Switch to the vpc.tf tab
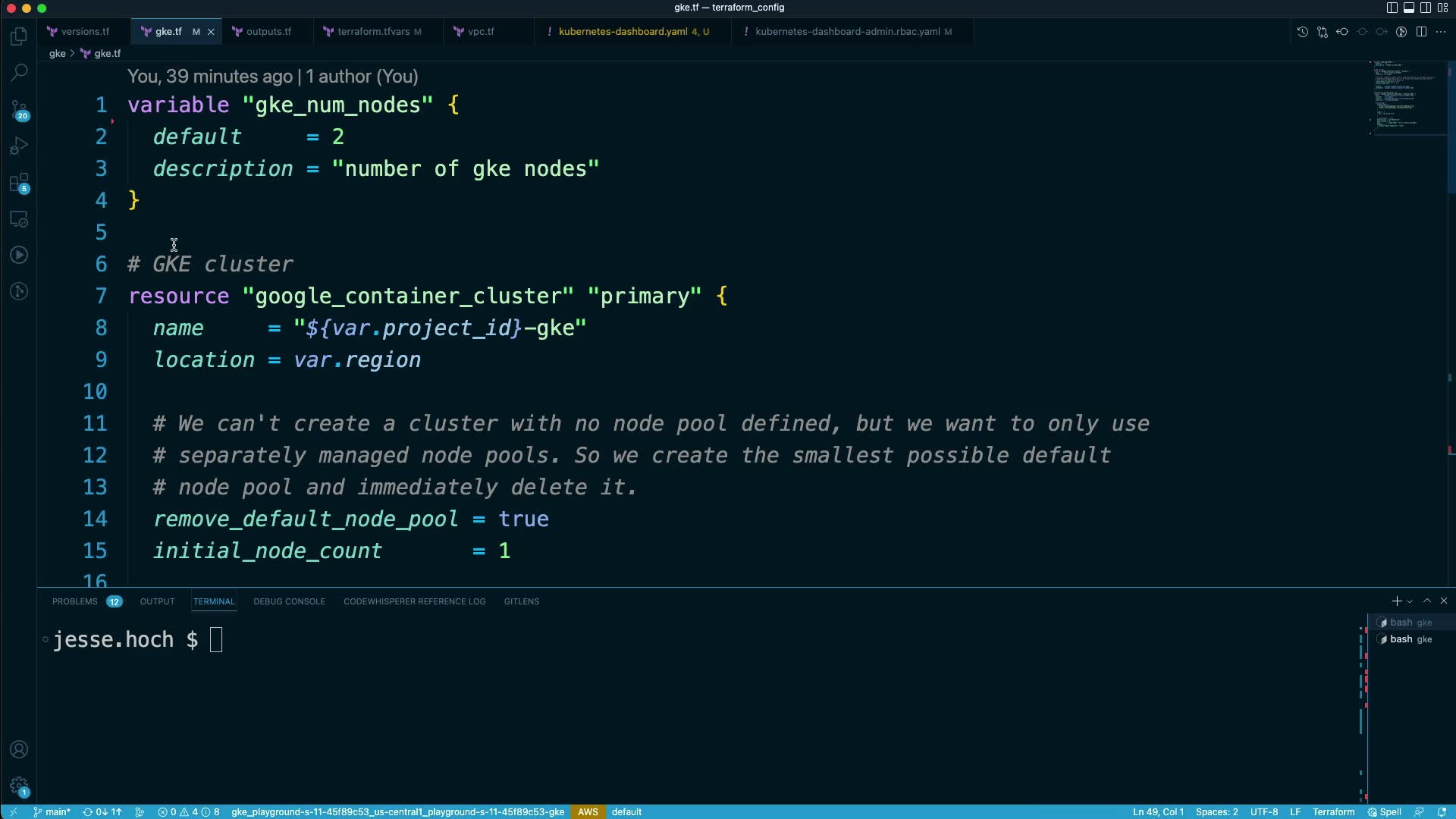 (x=481, y=32)
